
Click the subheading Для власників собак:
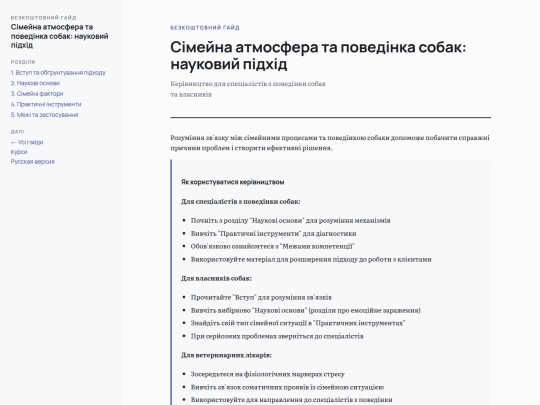(x=216, y=278)
